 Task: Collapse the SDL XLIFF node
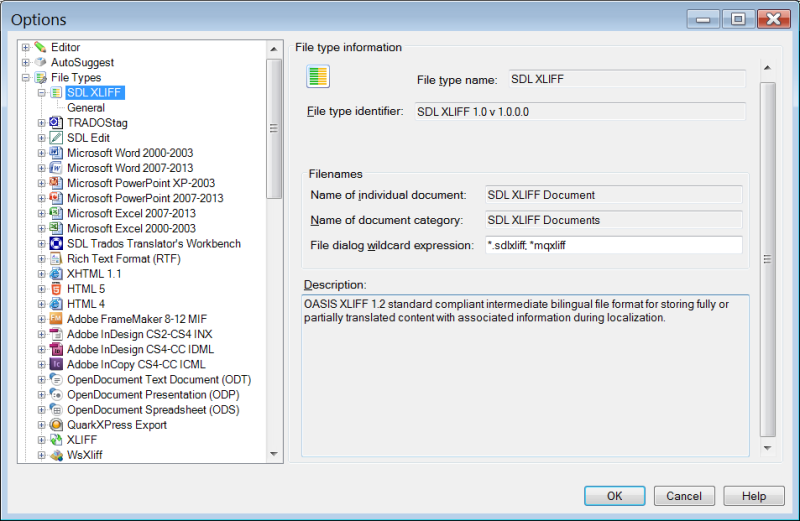[42, 93]
